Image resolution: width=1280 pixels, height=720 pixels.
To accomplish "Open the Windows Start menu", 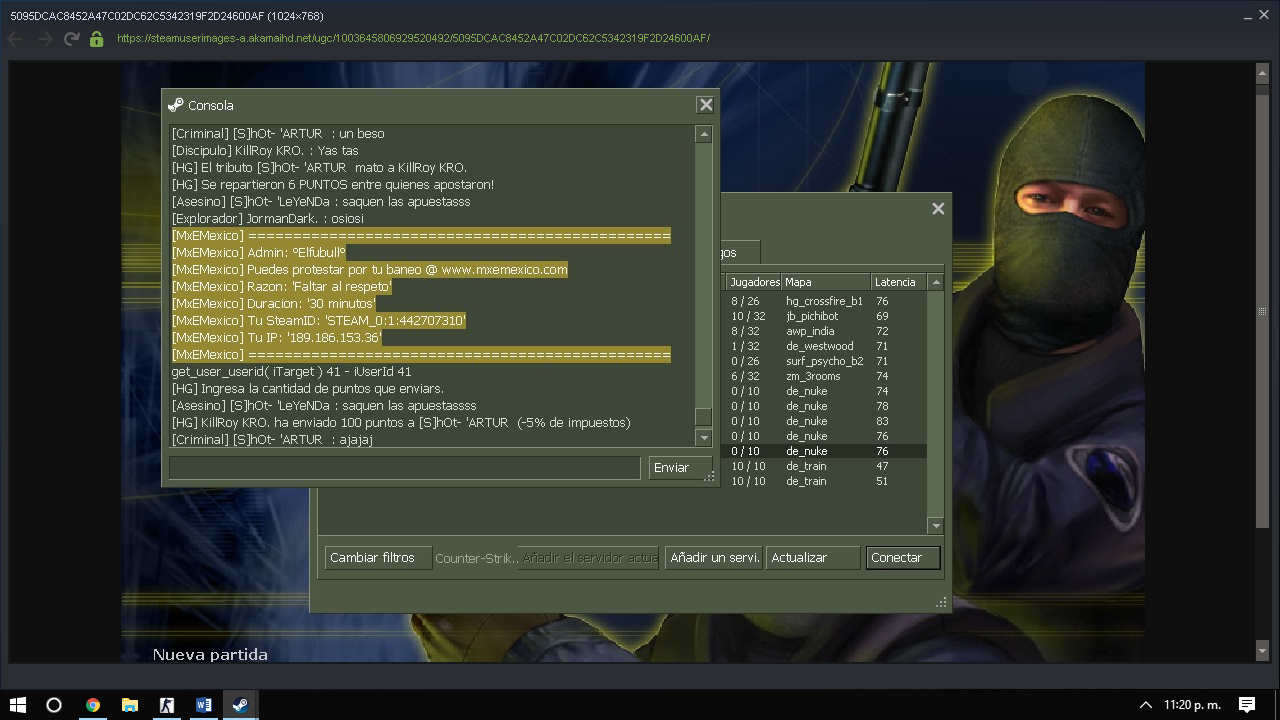I will pos(18,704).
